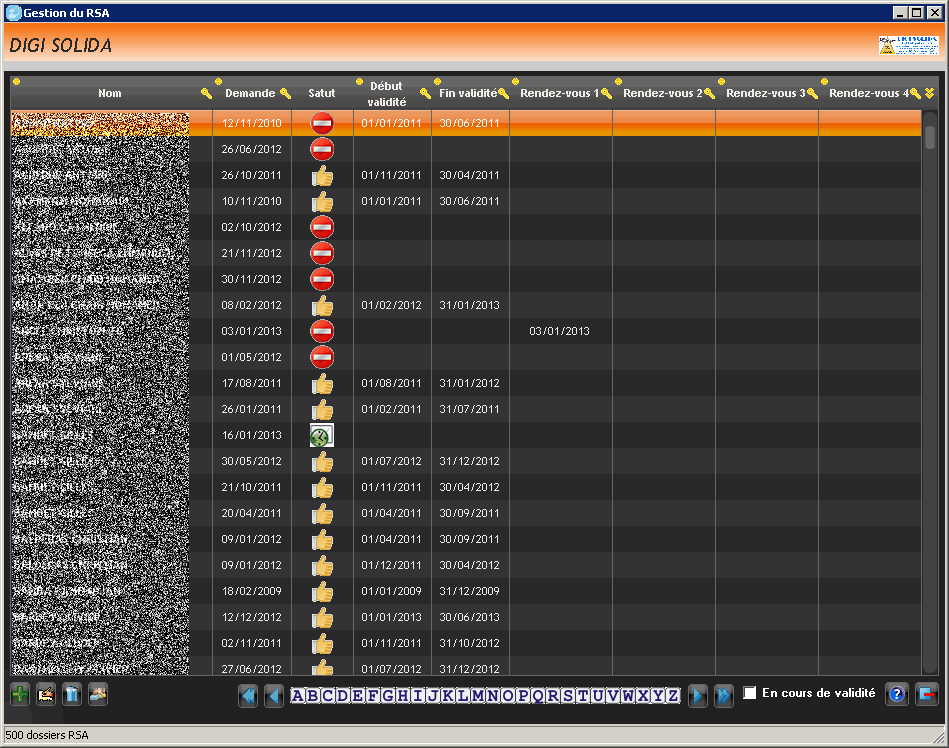Click the trash can delete icon
Image resolution: width=949 pixels, height=748 pixels.
tap(71, 694)
